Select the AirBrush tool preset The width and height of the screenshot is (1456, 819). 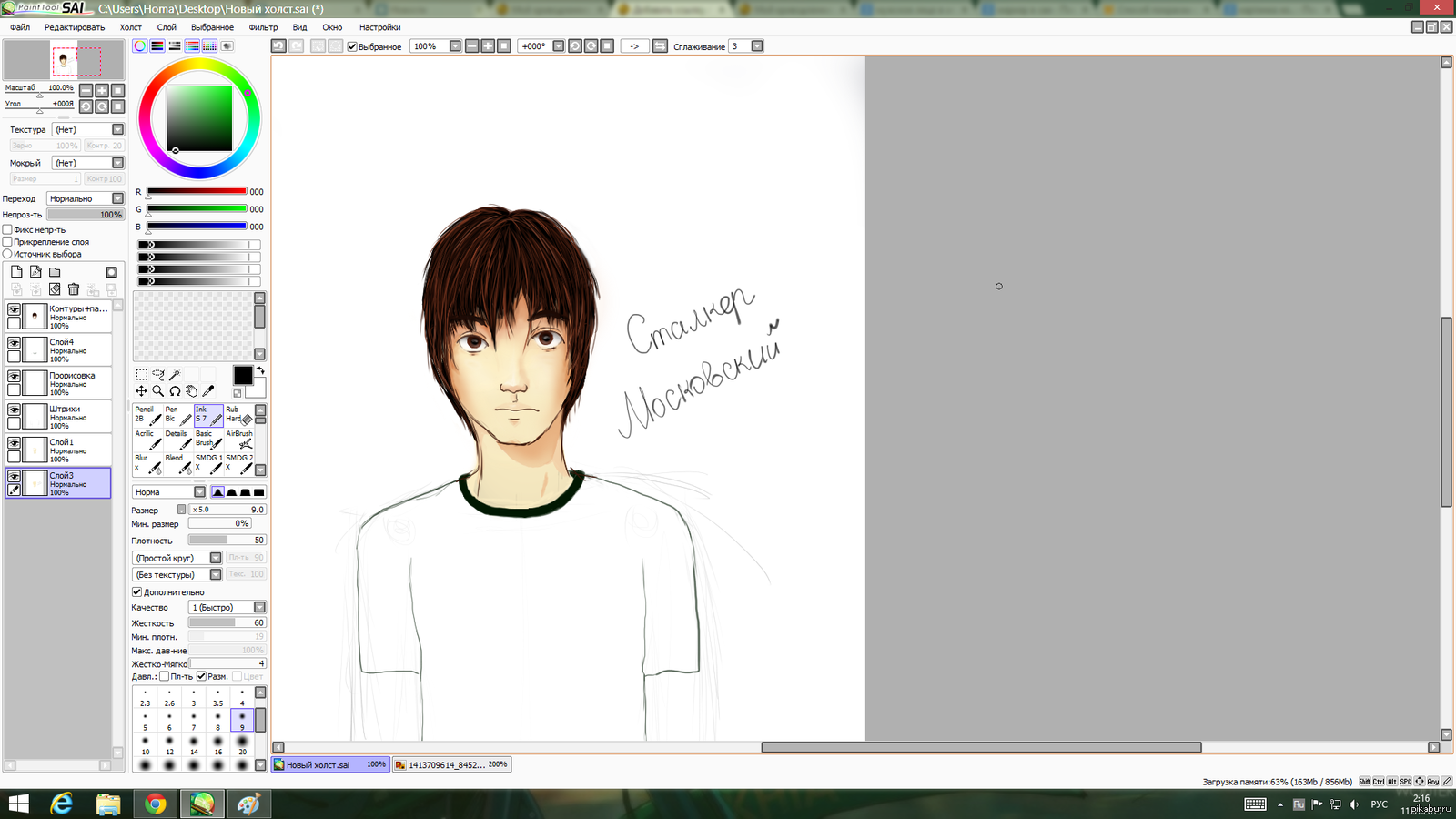[x=239, y=439]
